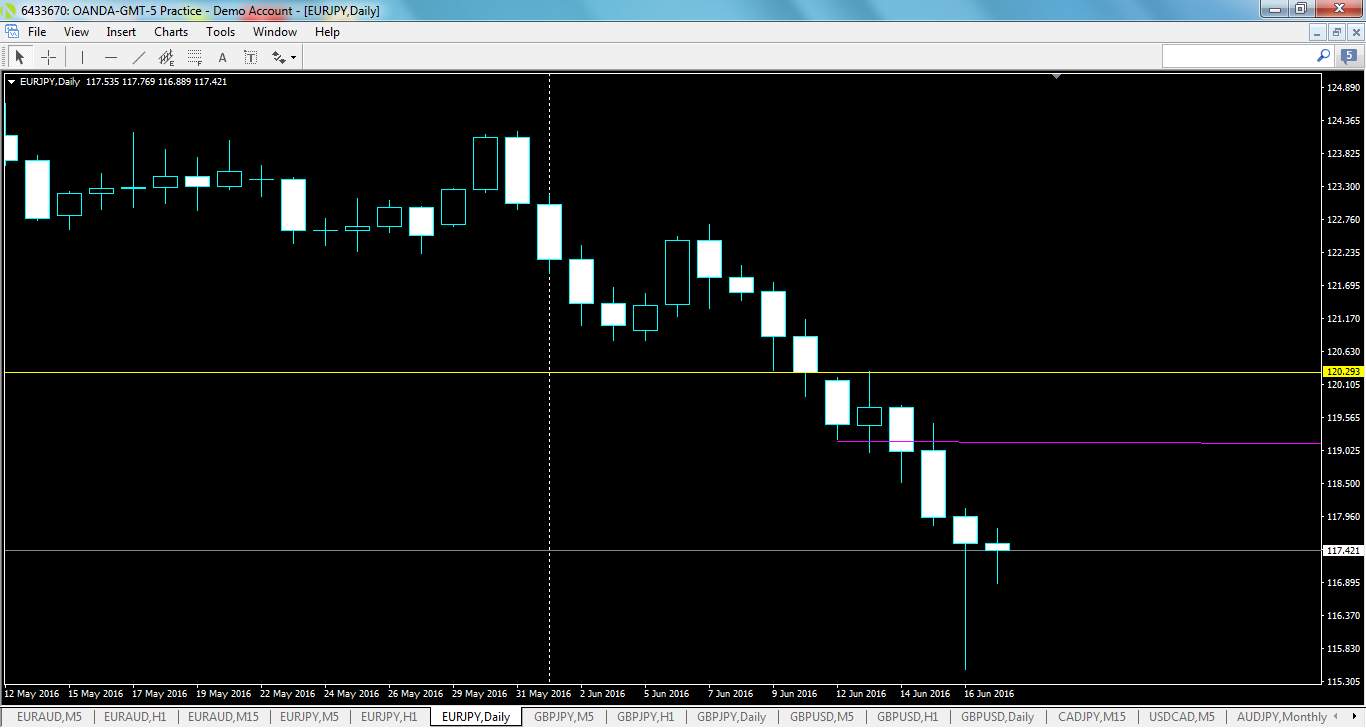Select the Equidistant Channel tool
Screen dimensions: 1366x728
[x=167, y=56]
